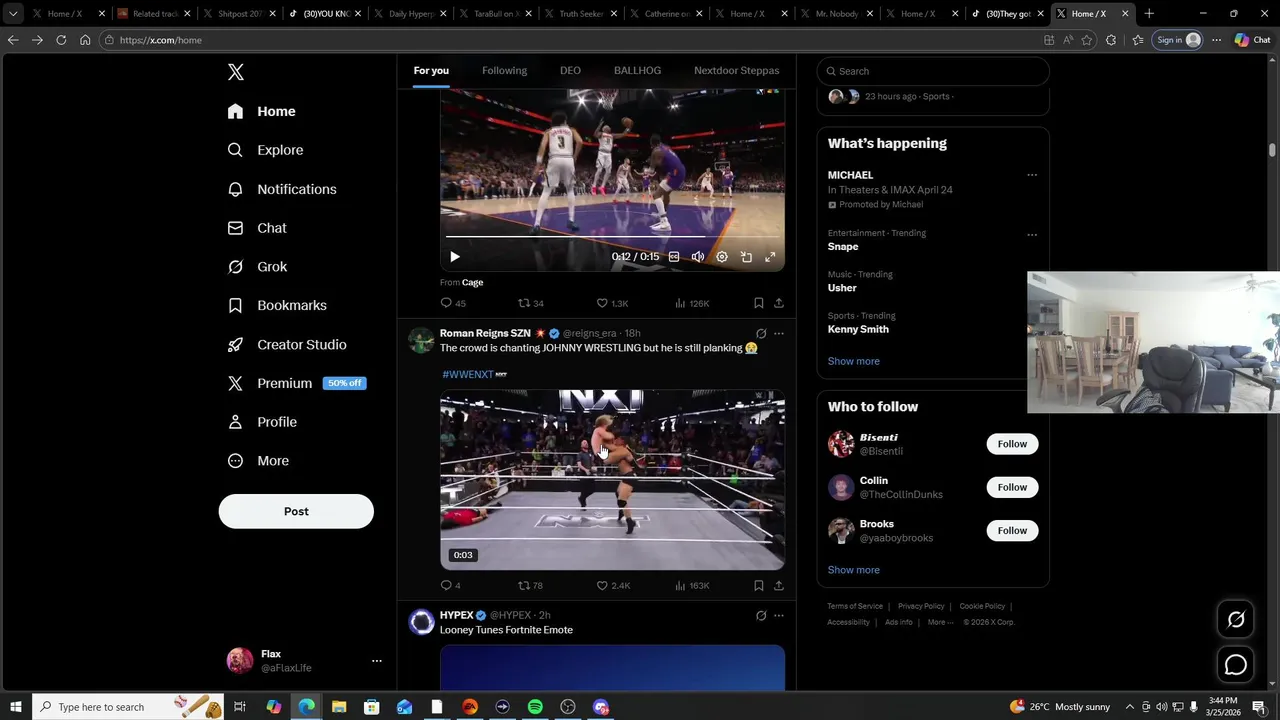Click the Post button
The height and width of the screenshot is (720, 1280).
[296, 511]
